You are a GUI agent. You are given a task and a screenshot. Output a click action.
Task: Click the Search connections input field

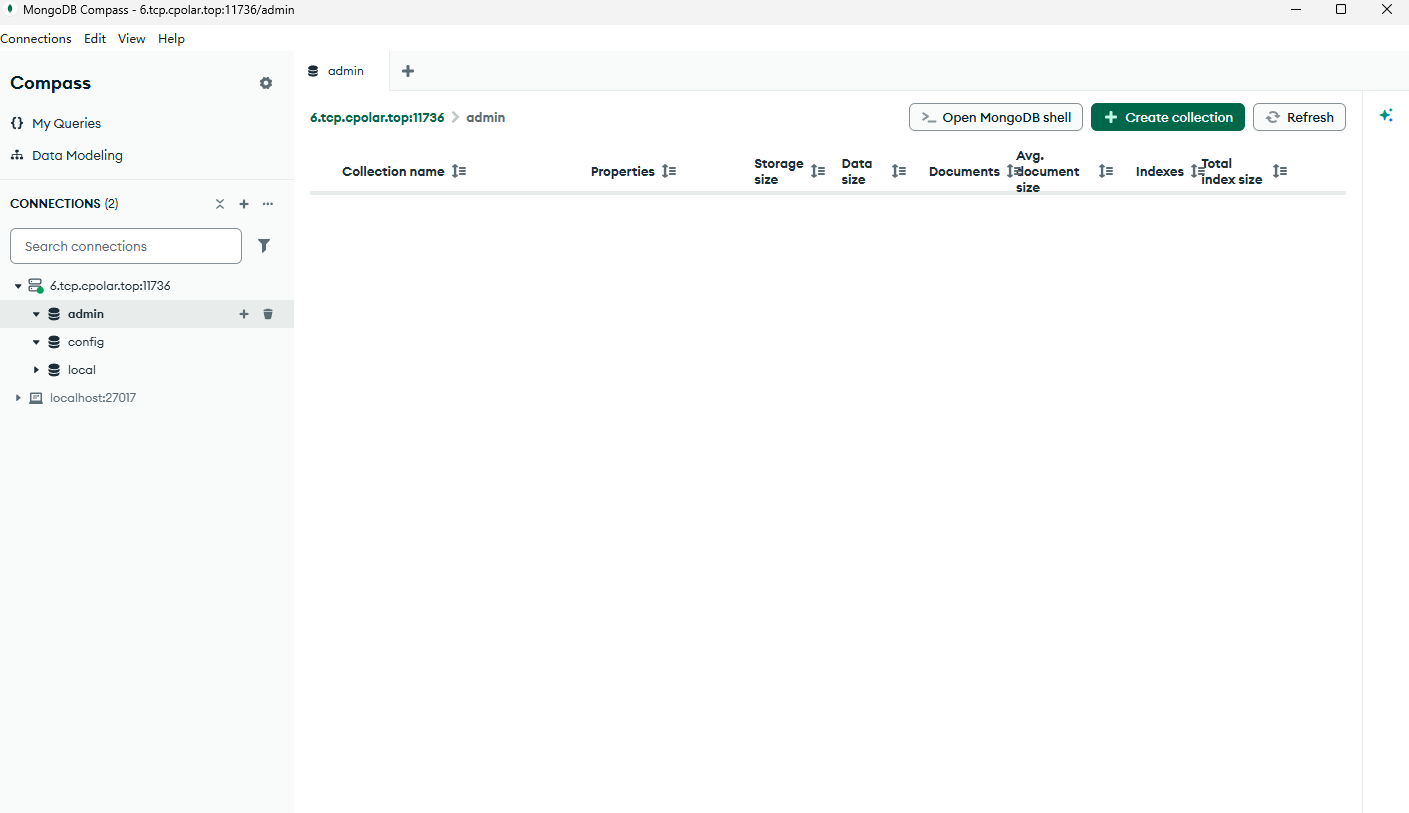click(126, 246)
